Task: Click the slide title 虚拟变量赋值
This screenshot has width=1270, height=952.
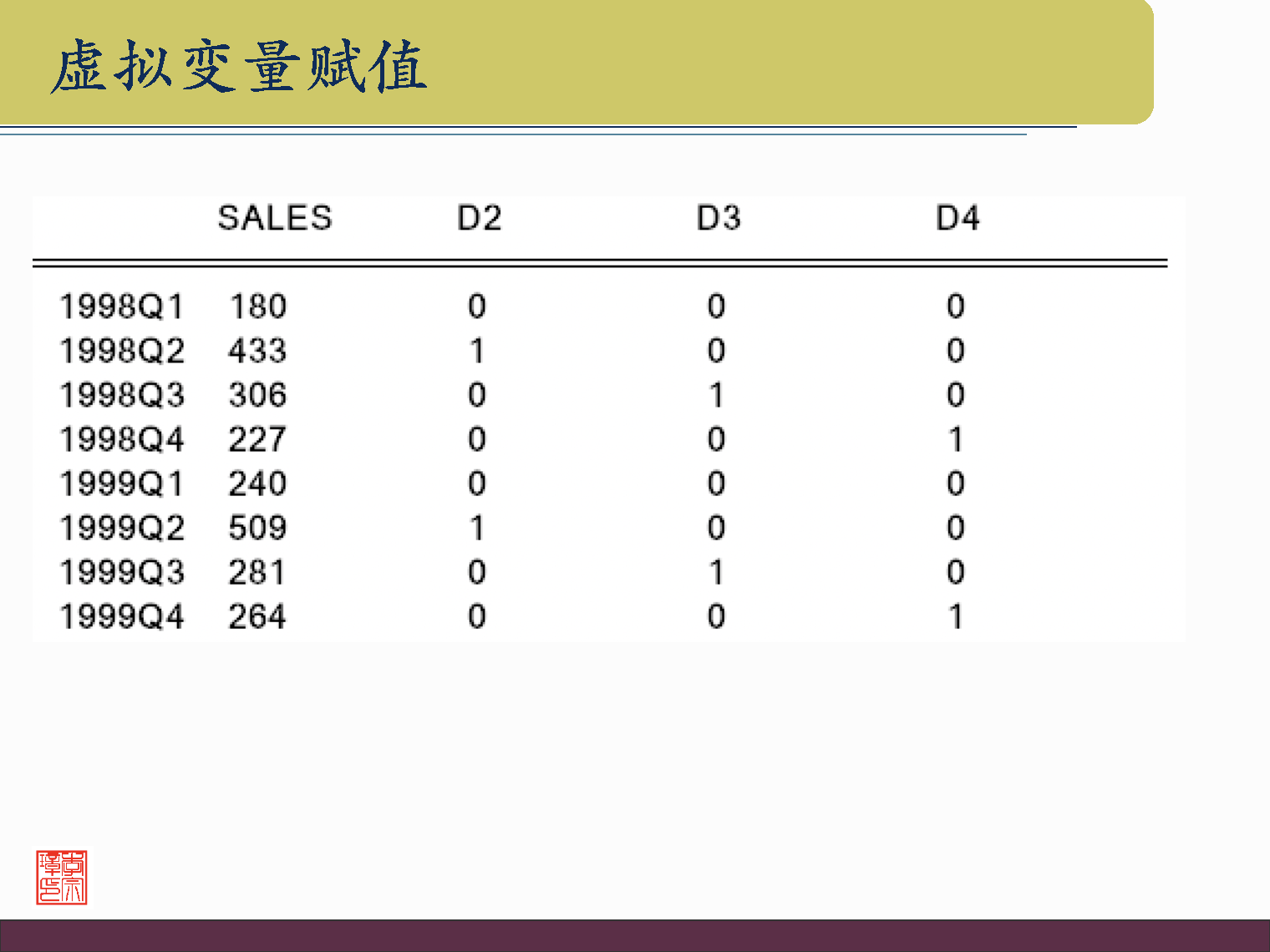Action: click(239, 66)
